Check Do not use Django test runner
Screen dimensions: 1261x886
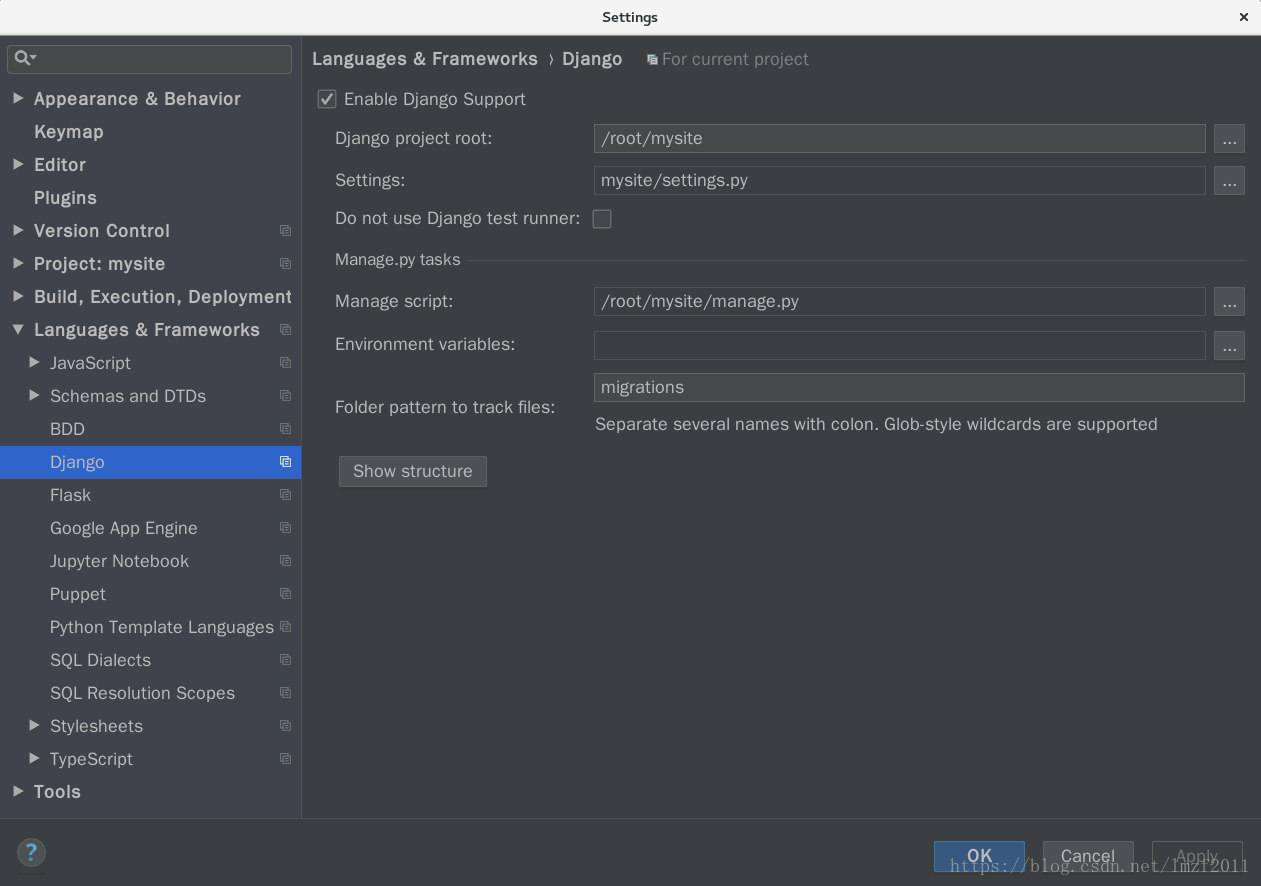click(602, 219)
